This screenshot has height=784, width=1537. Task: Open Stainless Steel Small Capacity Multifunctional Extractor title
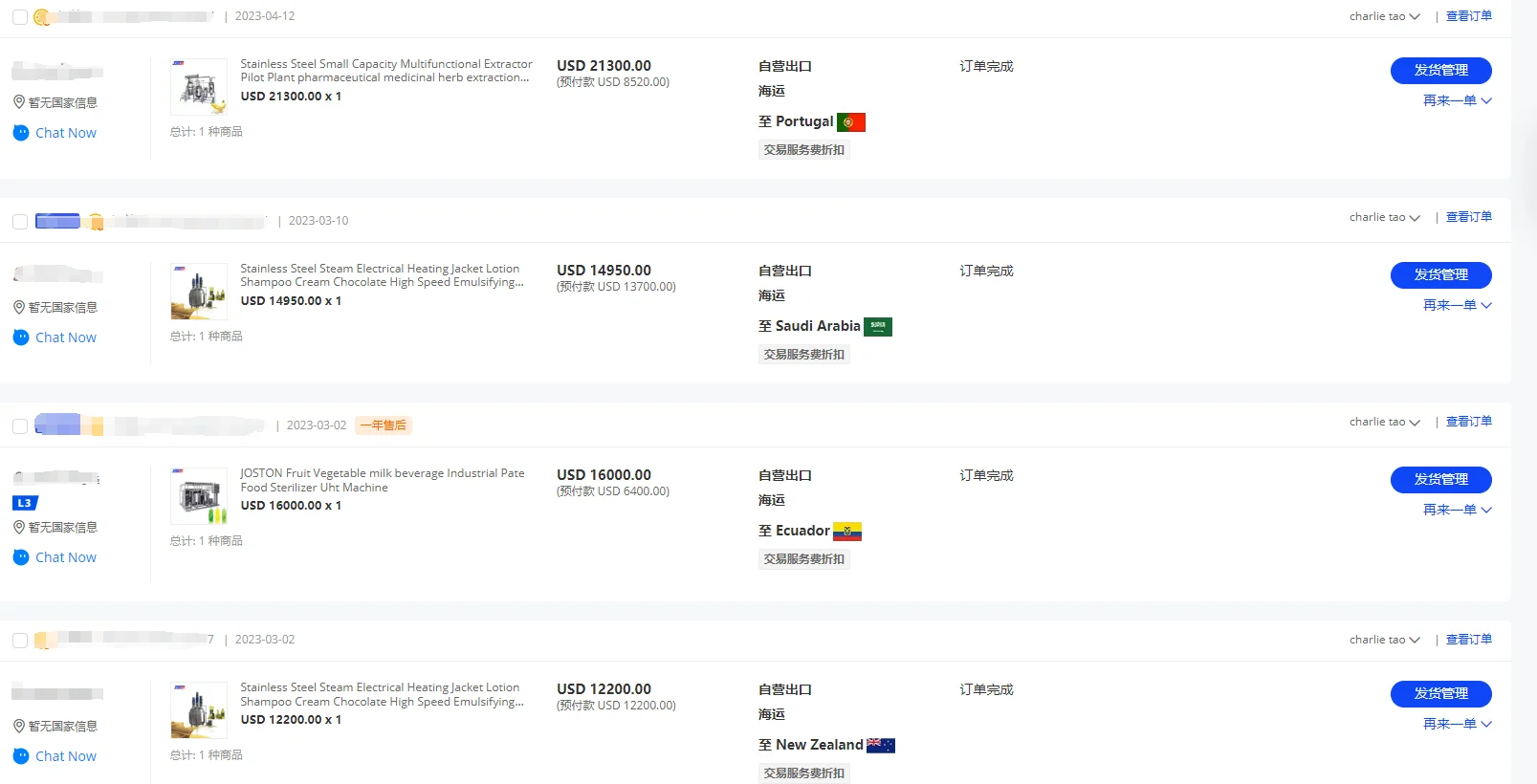click(386, 71)
